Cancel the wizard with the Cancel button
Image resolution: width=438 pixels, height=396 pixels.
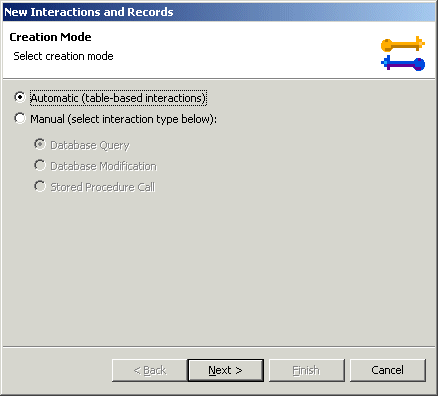pos(388,370)
